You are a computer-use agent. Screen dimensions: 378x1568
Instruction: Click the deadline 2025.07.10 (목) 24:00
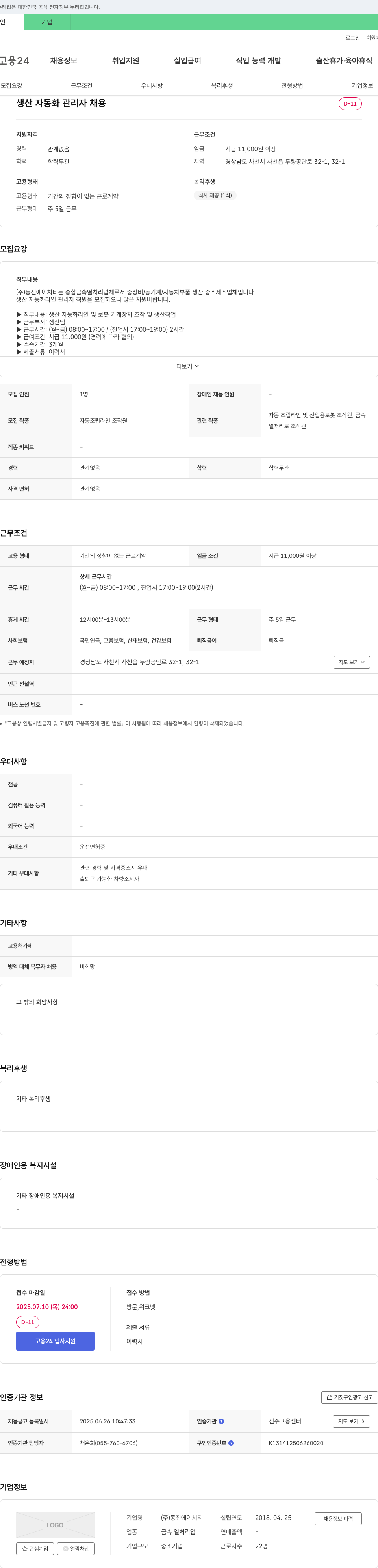point(47,1307)
